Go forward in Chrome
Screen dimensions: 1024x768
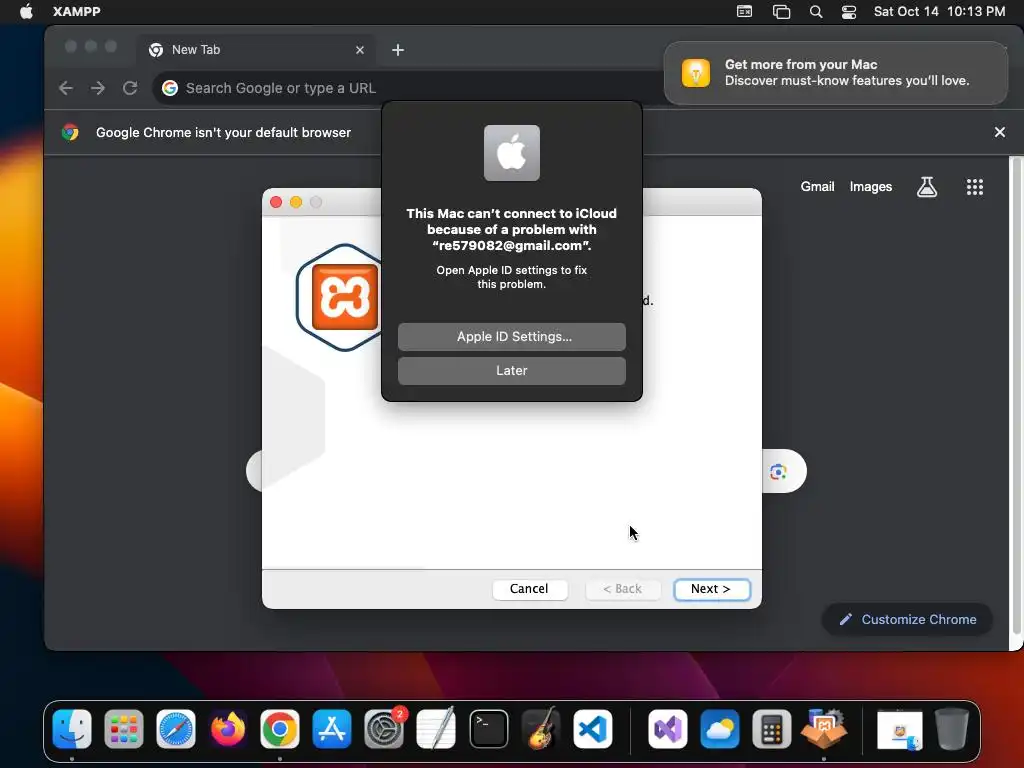98,88
